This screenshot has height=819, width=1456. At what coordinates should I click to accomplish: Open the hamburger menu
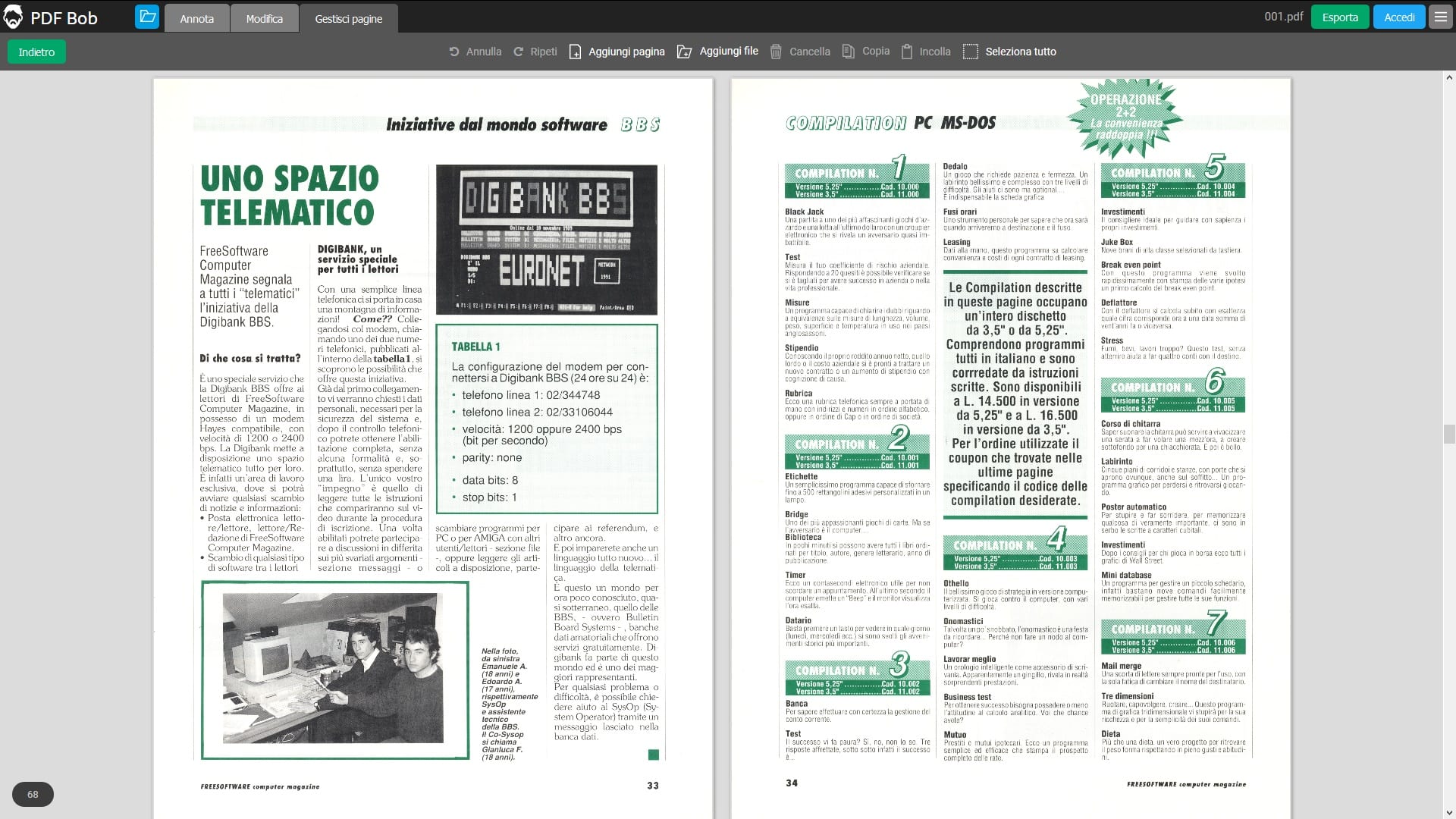click(1441, 17)
